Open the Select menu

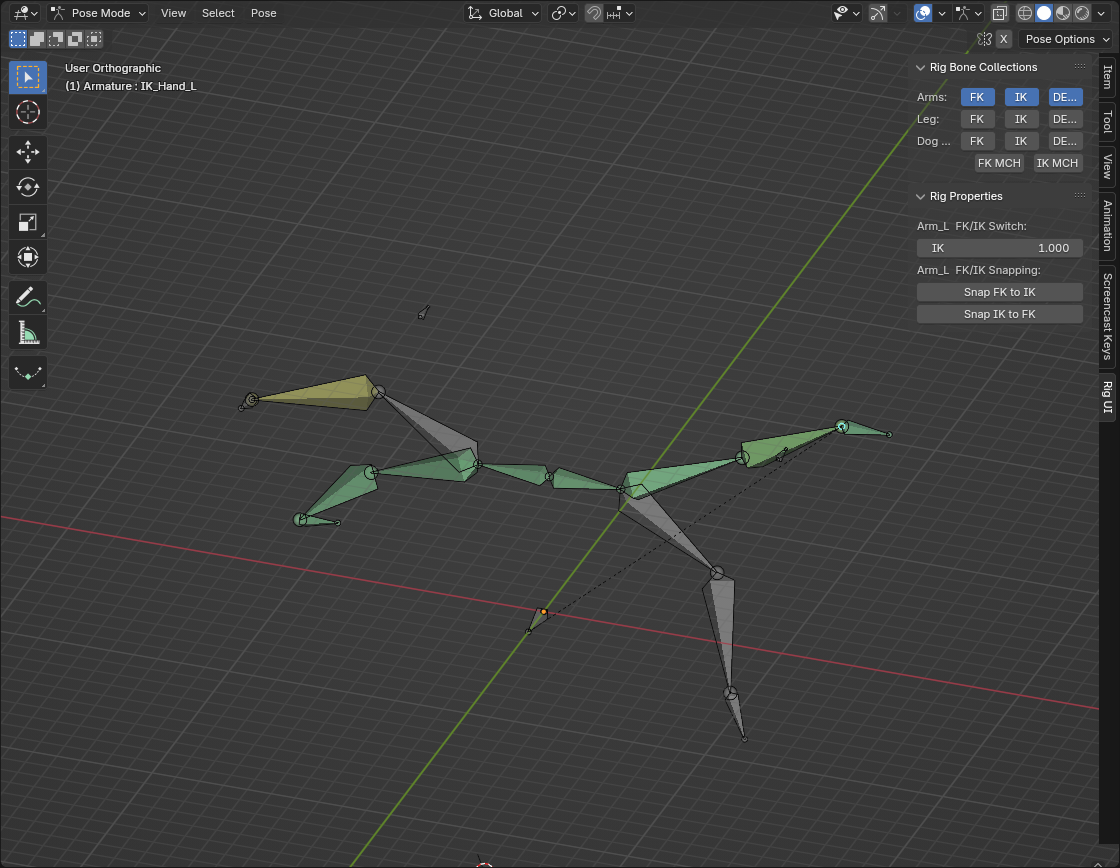click(218, 13)
